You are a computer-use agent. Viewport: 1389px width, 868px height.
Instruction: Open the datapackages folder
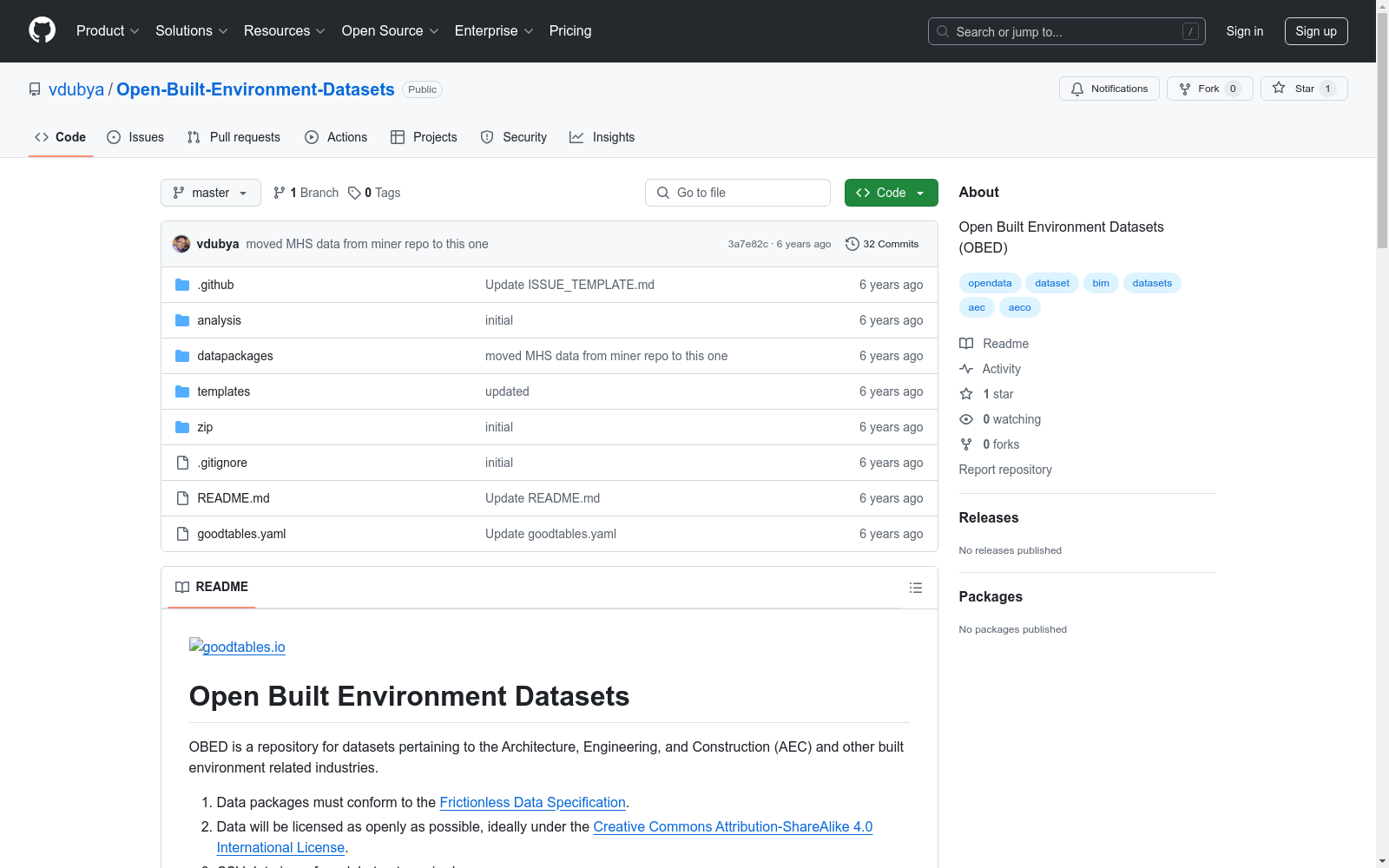(x=235, y=356)
